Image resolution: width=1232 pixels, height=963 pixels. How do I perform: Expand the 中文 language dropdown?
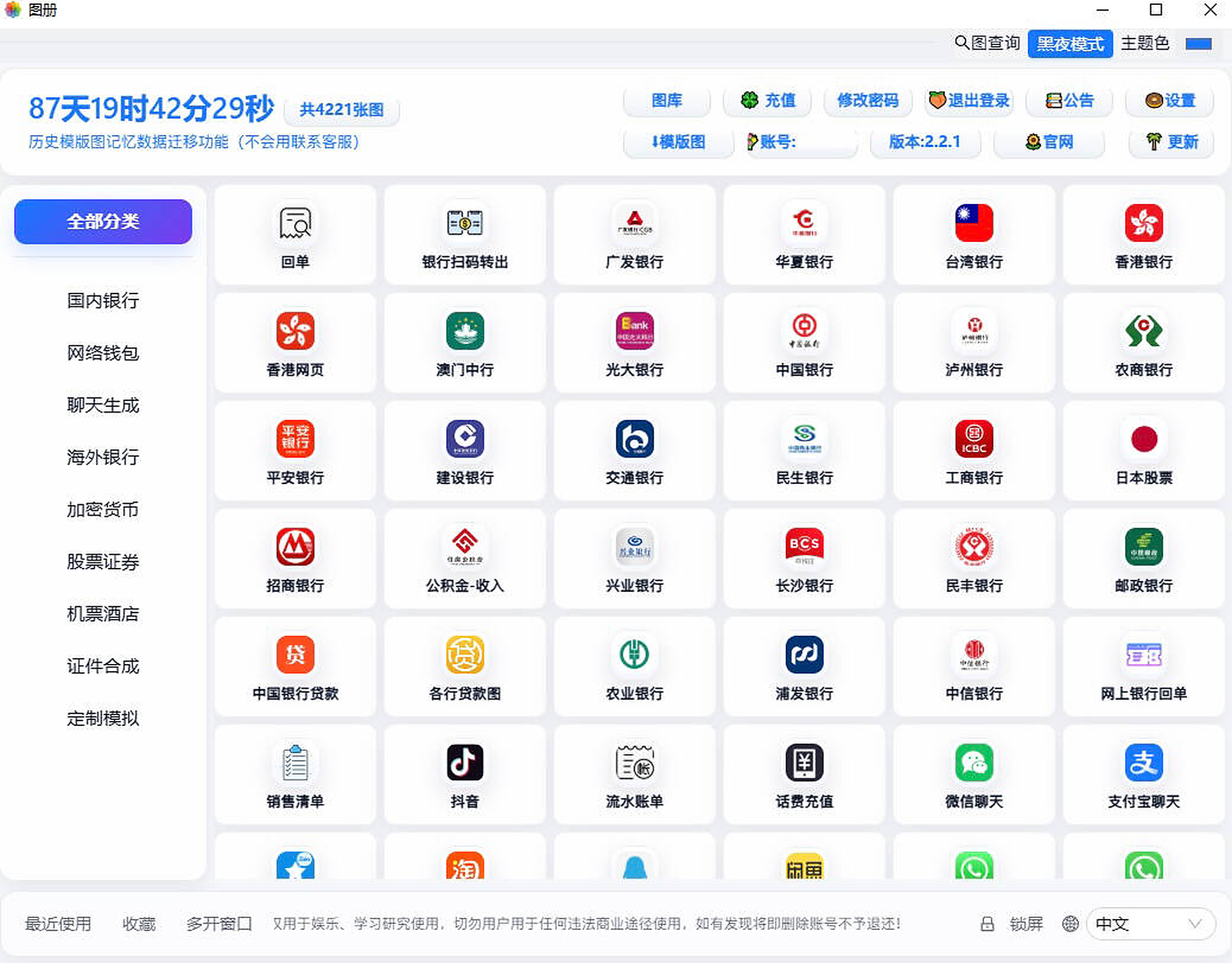(x=1150, y=923)
